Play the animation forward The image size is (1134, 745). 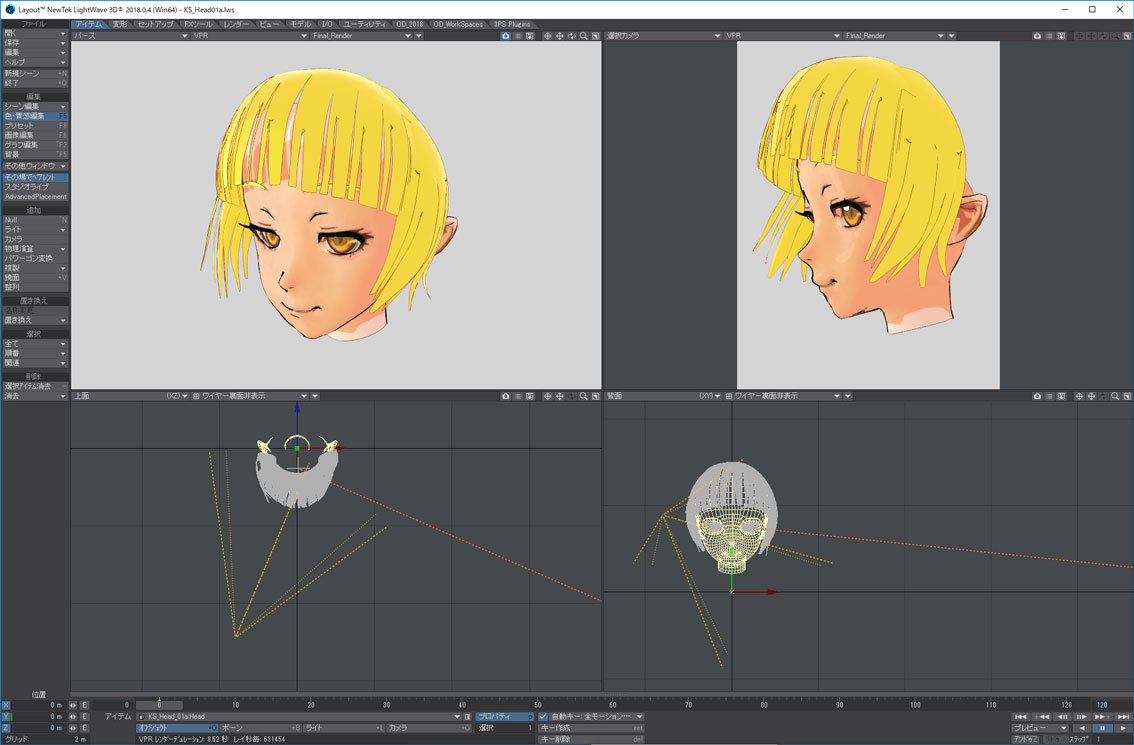pos(1122,728)
